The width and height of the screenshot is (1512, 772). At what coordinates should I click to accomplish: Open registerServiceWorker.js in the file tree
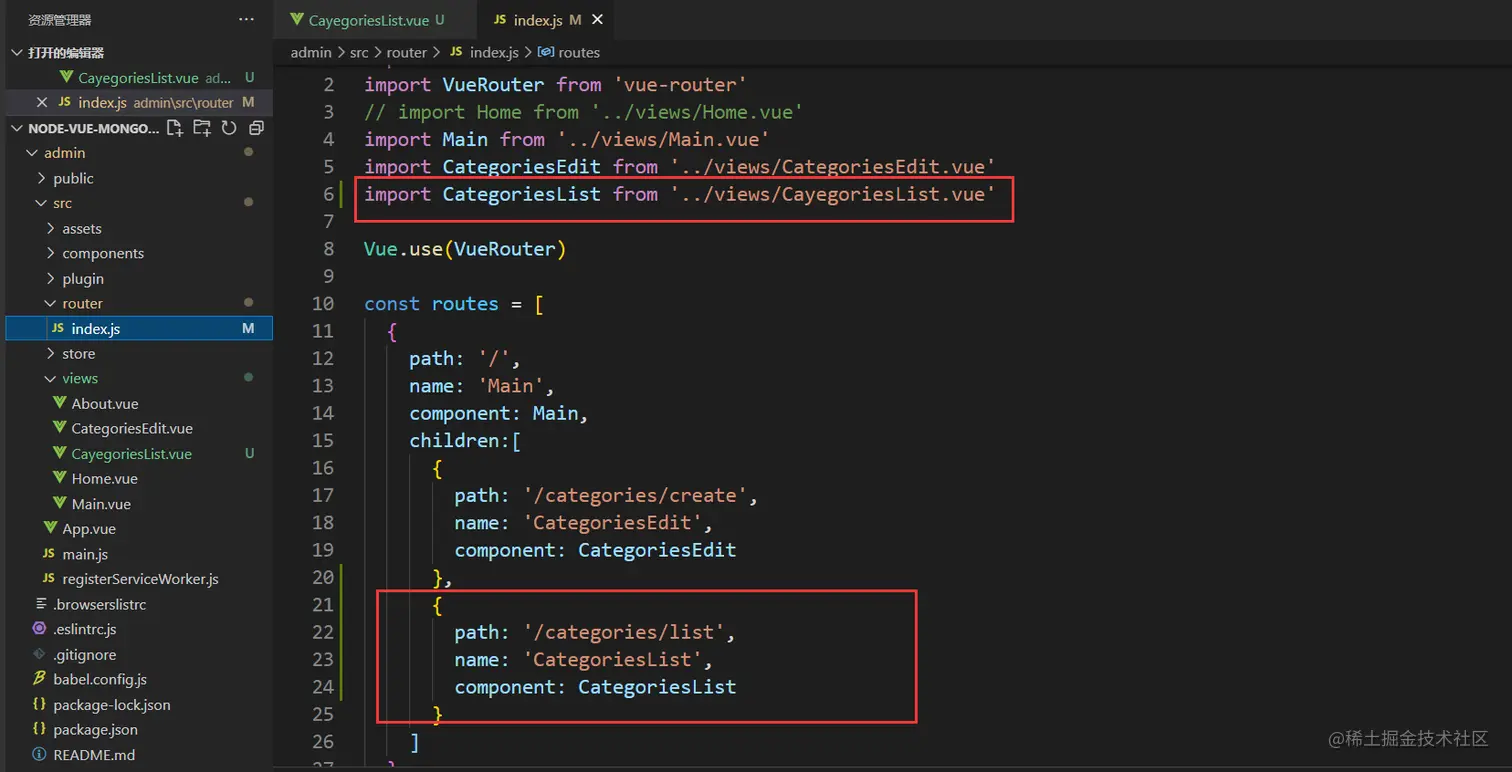pos(139,579)
